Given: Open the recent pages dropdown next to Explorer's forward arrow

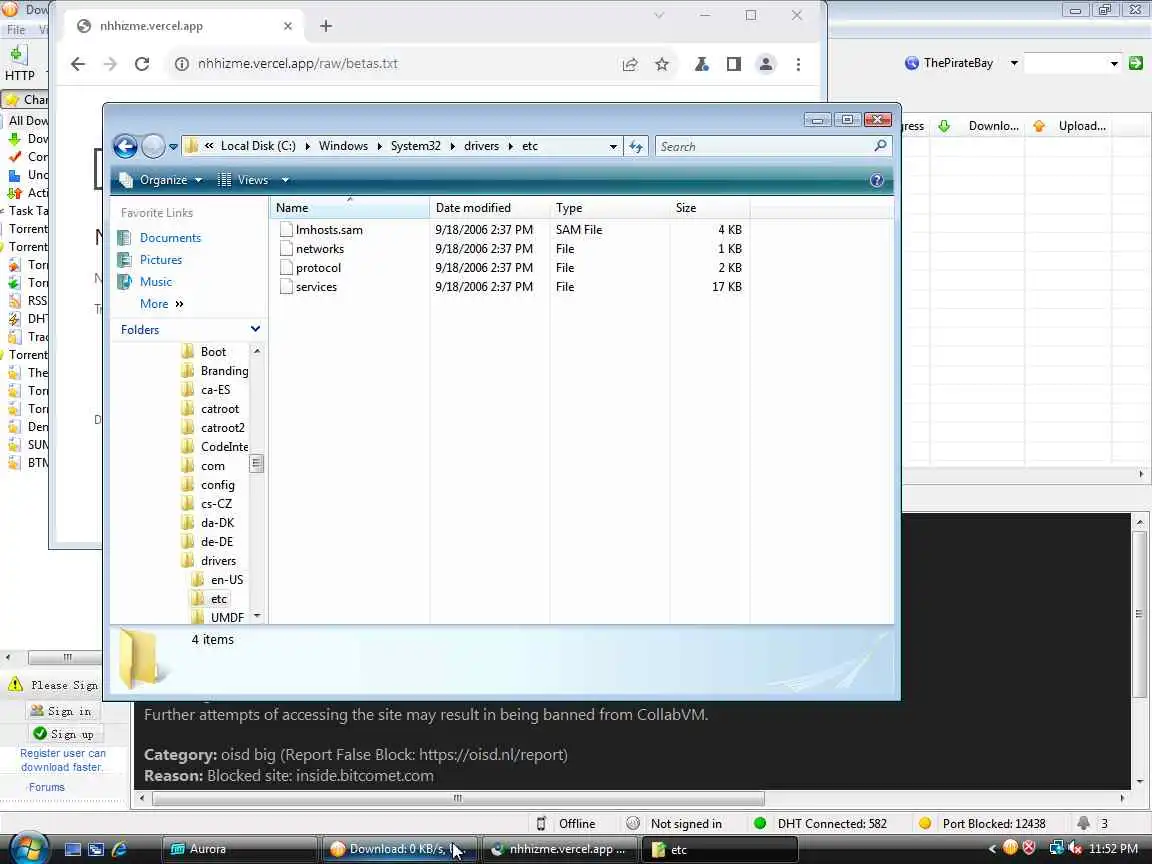Looking at the screenshot, I should (173, 146).
